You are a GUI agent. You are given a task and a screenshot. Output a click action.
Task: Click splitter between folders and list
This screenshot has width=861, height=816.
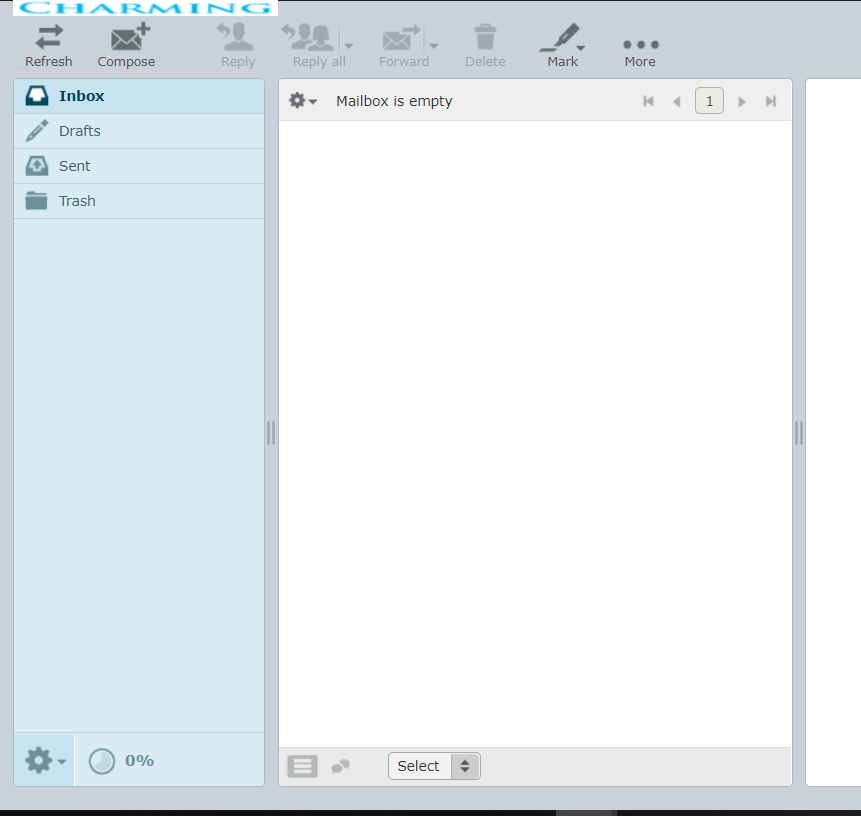point(271,433)
